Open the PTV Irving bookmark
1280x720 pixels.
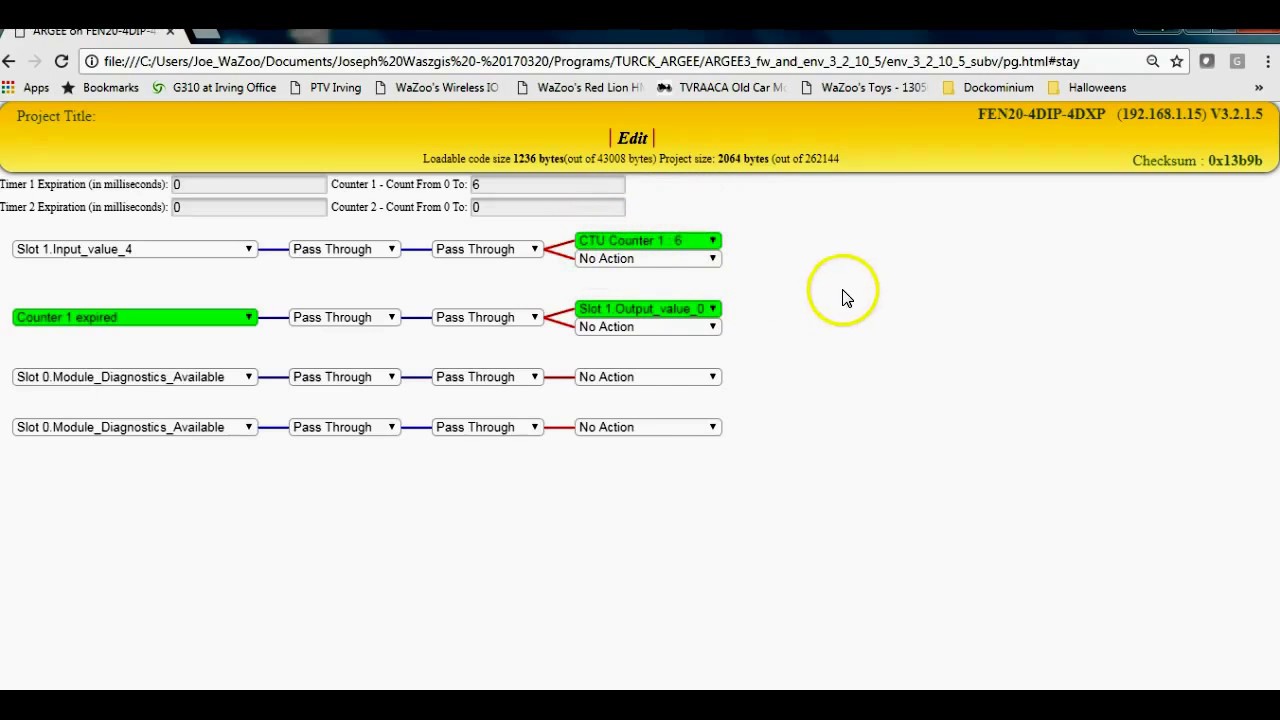coord(325,88)
